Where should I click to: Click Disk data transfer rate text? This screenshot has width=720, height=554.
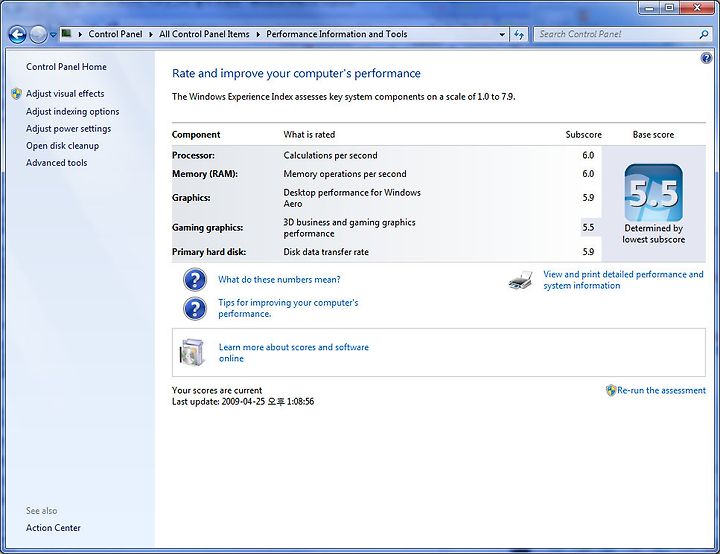pos(326,252)
